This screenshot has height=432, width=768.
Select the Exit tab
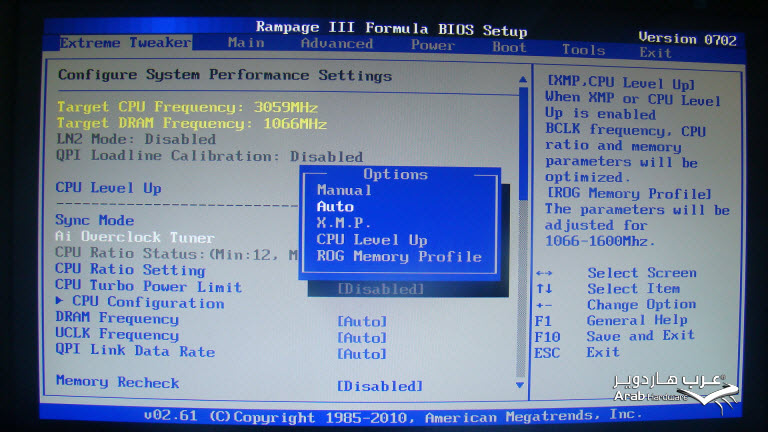pos(655,52)
